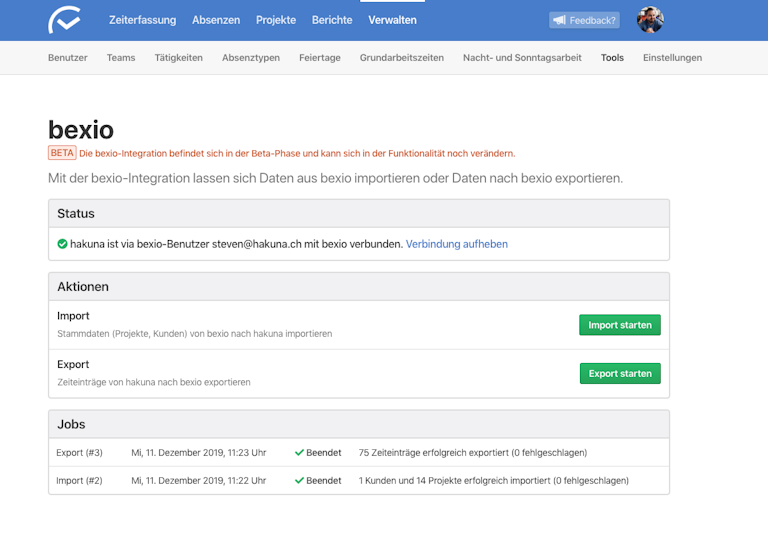Click the green connection status icon
This screenshot has height=551, width=768.
pos(62,244)
